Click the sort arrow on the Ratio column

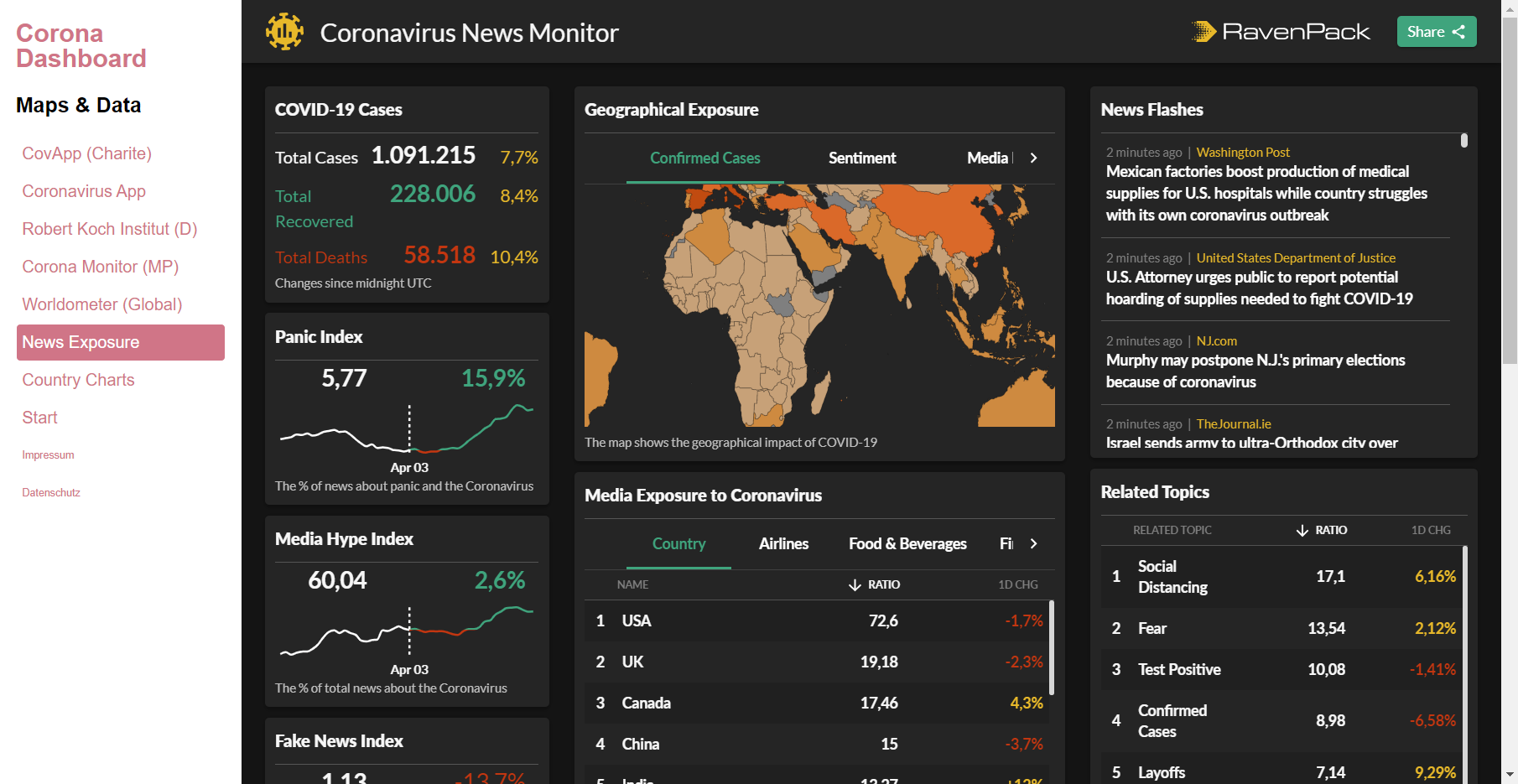(855, 584)
